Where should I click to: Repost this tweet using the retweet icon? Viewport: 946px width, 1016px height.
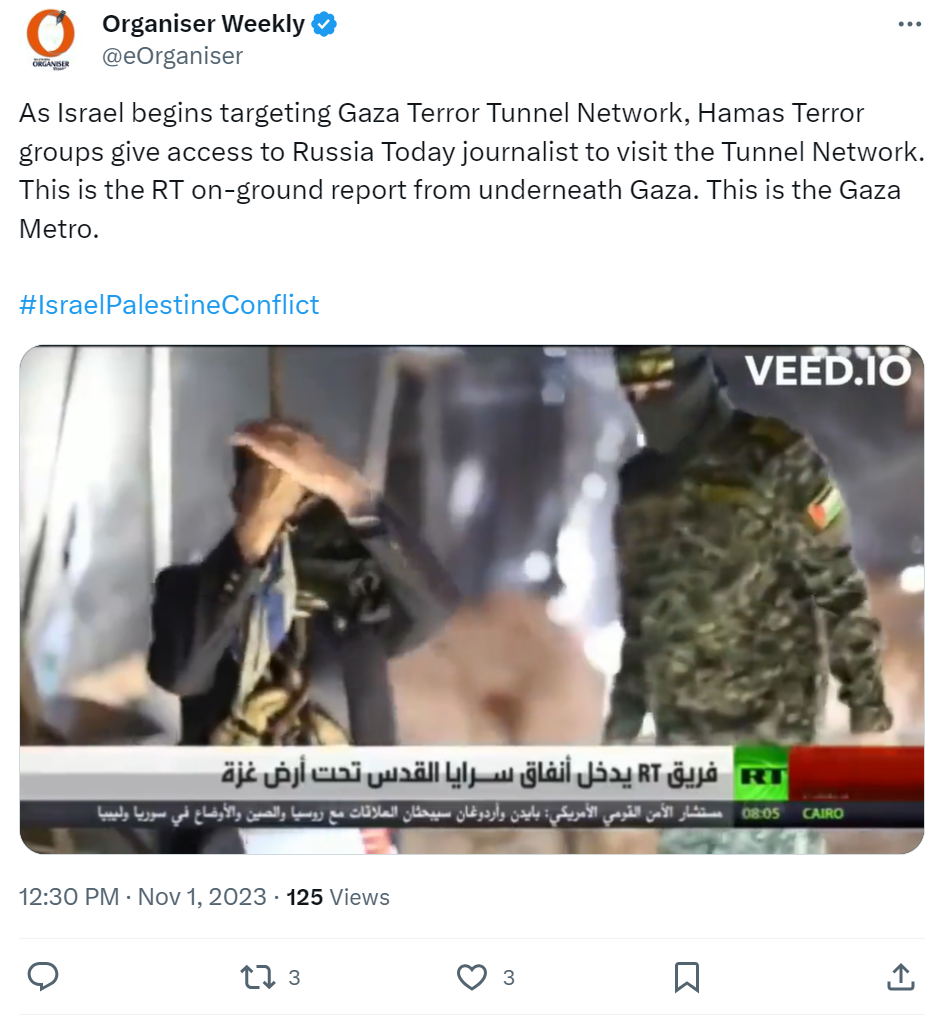pos(258,977)
